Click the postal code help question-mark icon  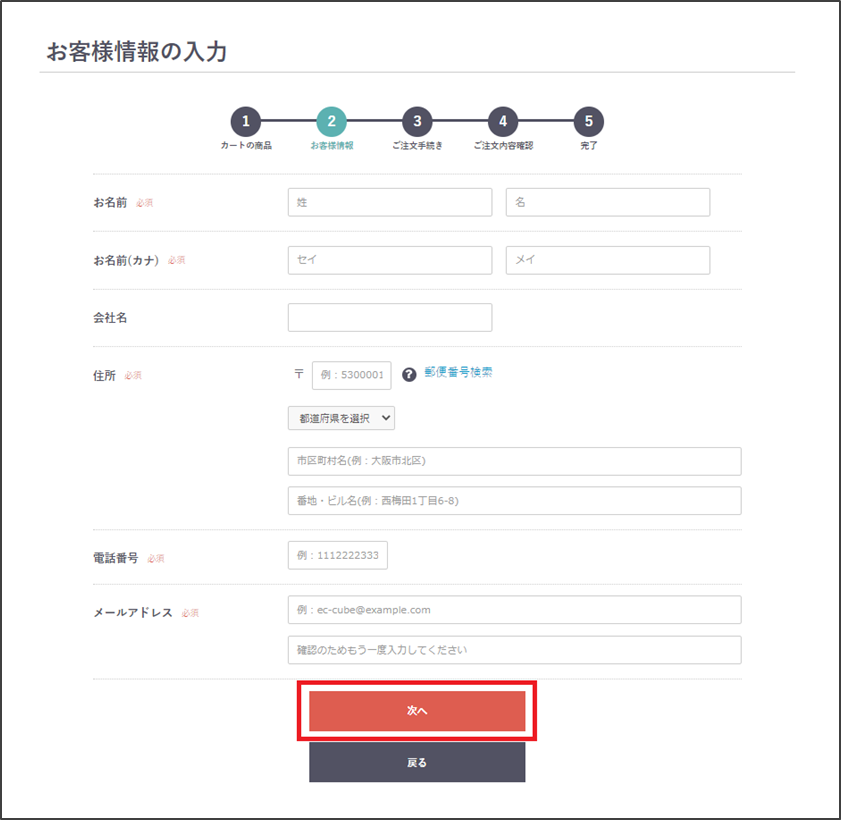pyautogui.click(x=408, y=375)
